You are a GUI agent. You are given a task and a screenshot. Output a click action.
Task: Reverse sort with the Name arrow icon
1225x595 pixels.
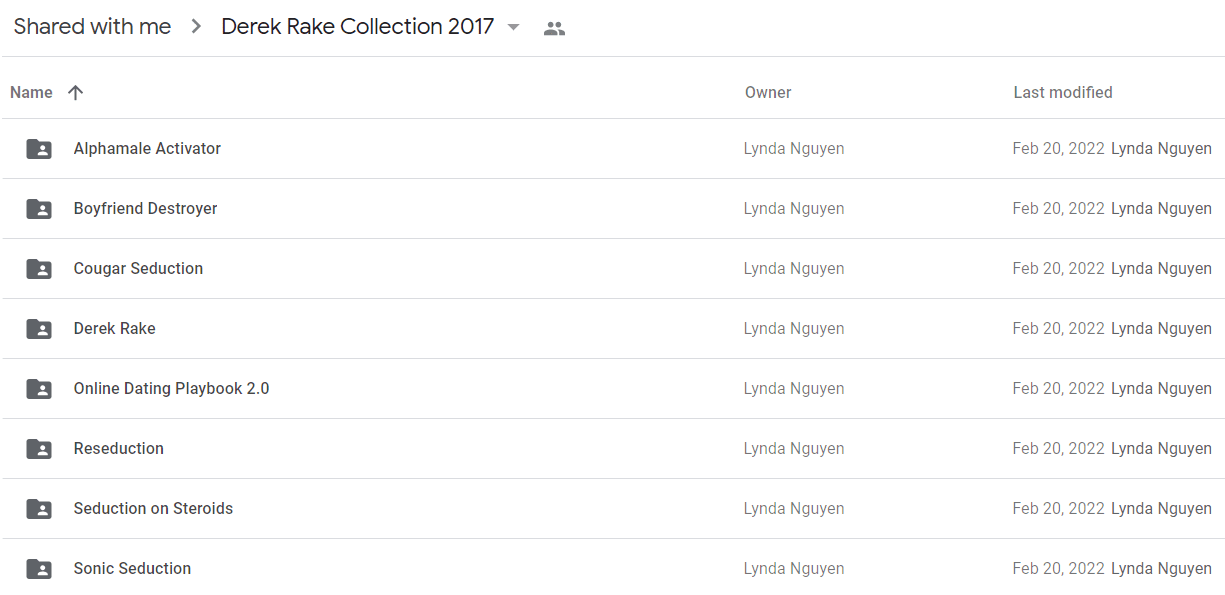click(x=75, y=92)
